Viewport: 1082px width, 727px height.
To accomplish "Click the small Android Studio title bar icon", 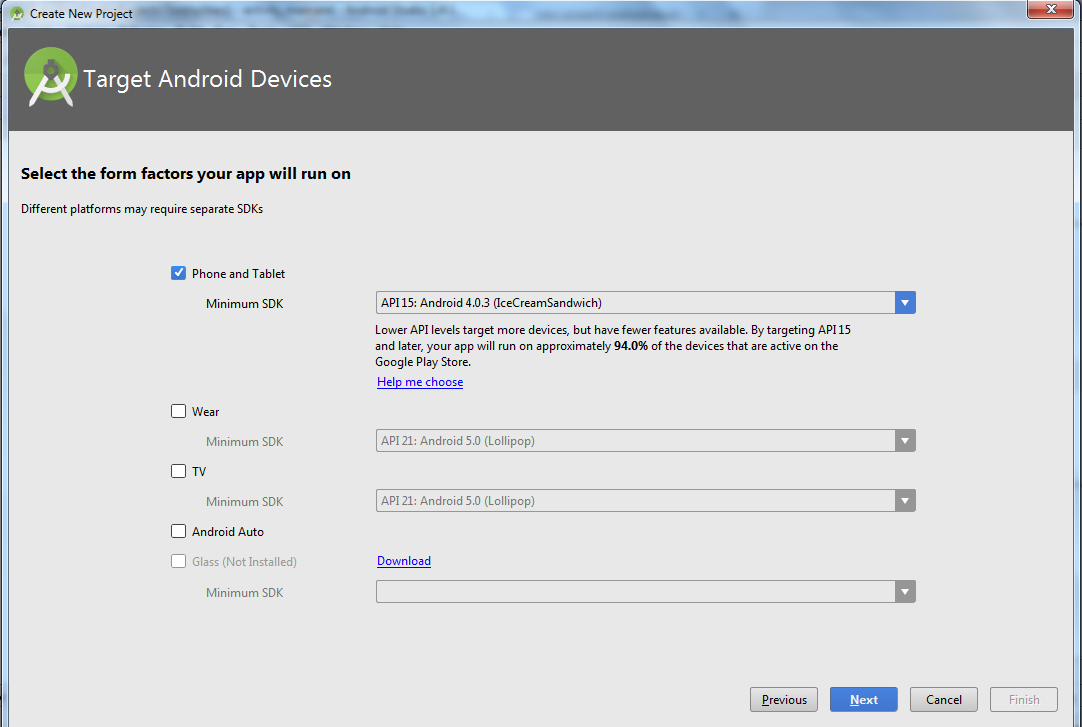I will (17, 13).
